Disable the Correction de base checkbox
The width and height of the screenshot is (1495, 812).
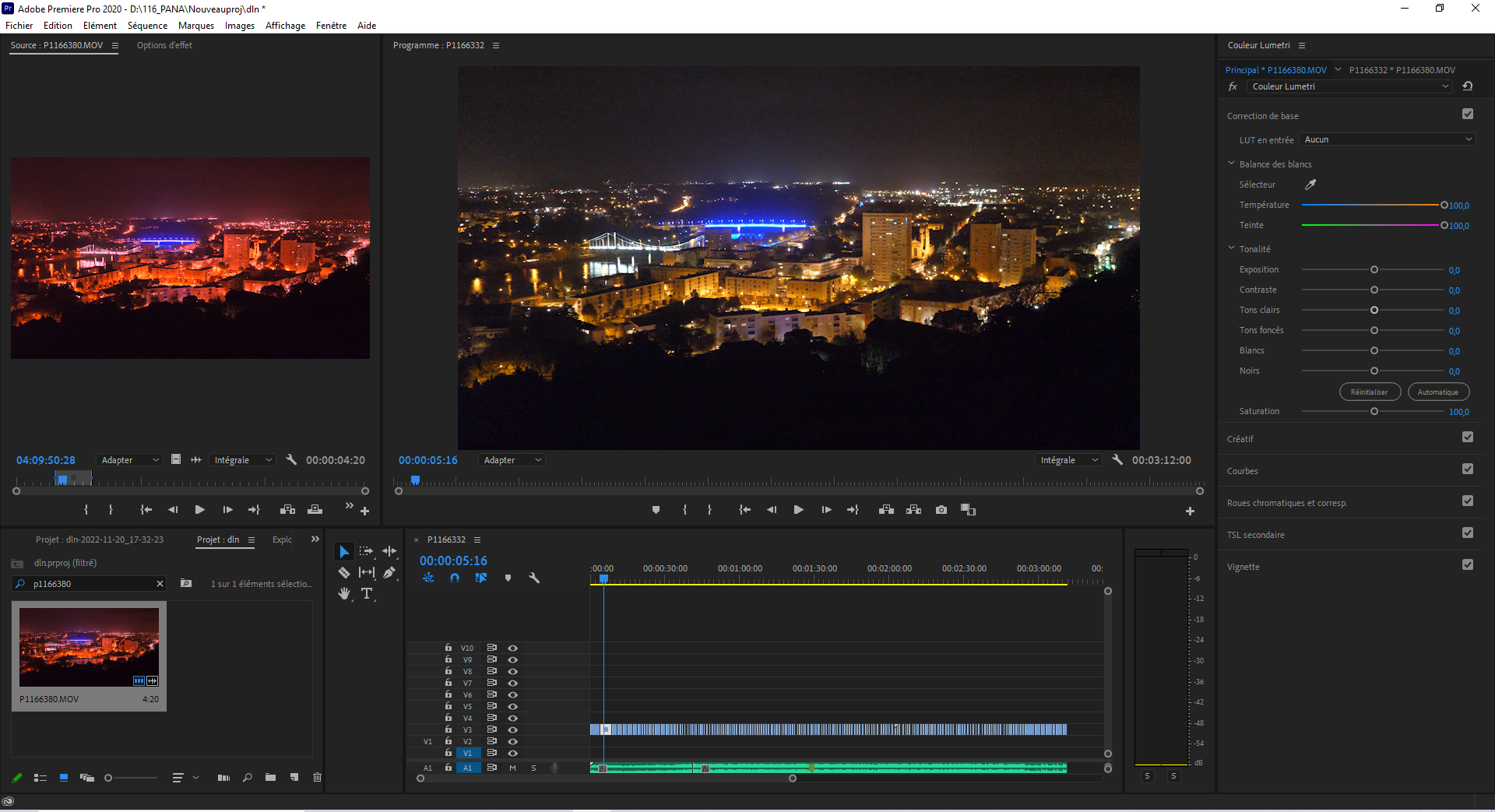1467,114
